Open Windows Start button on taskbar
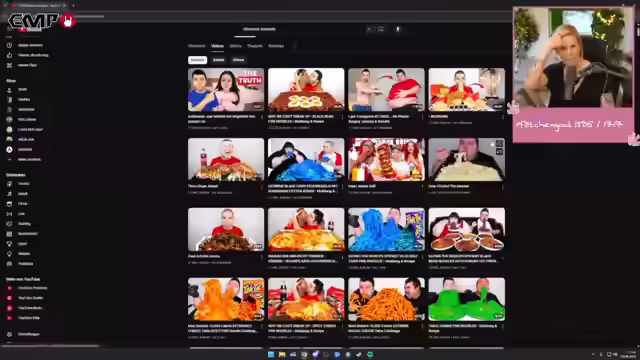This screenshot has width=640, height=360. pos(271,354)
